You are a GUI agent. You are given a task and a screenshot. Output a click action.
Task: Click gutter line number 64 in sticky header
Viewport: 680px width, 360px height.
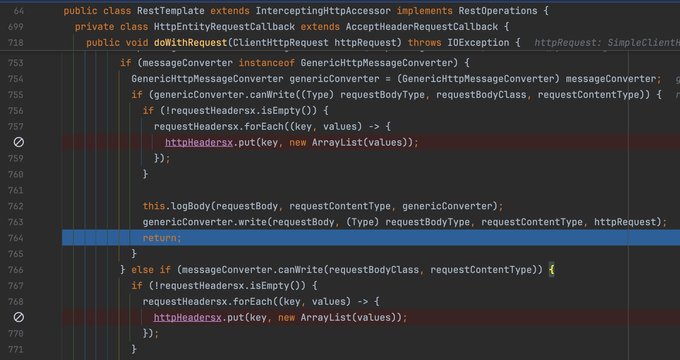[19, 11]
